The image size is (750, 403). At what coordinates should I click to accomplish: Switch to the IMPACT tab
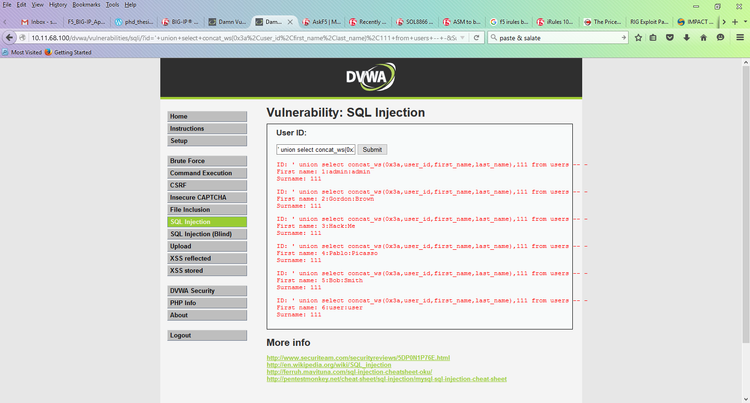(x=695, y=22)
